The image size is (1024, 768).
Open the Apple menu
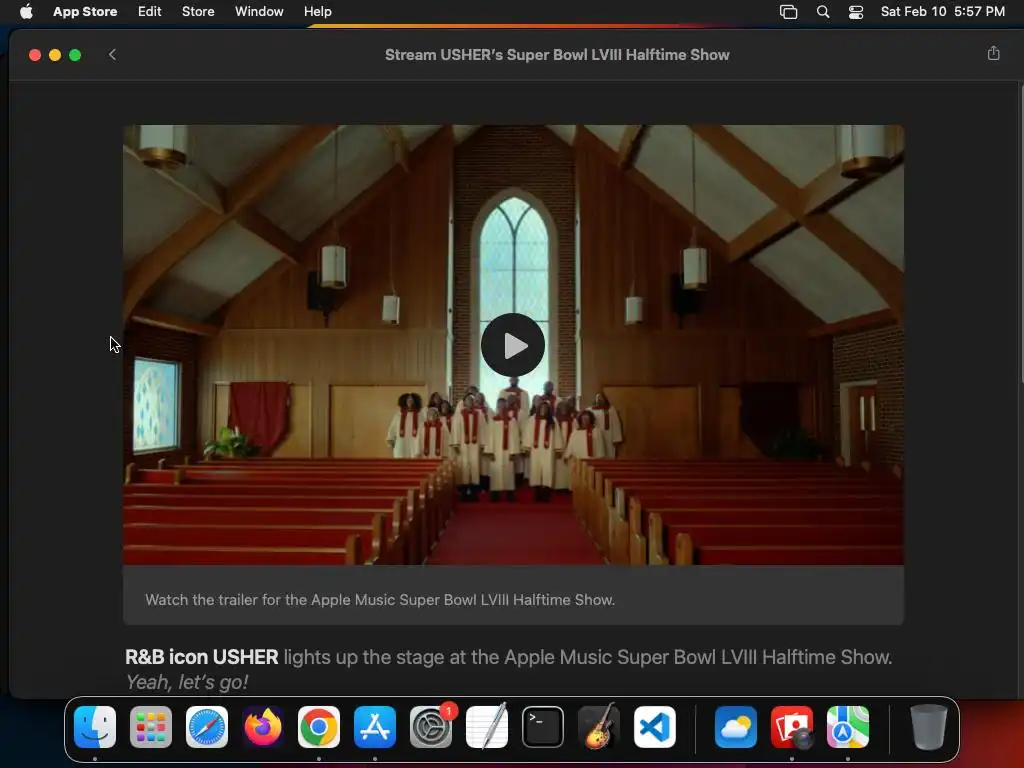(x=26, y=12)
